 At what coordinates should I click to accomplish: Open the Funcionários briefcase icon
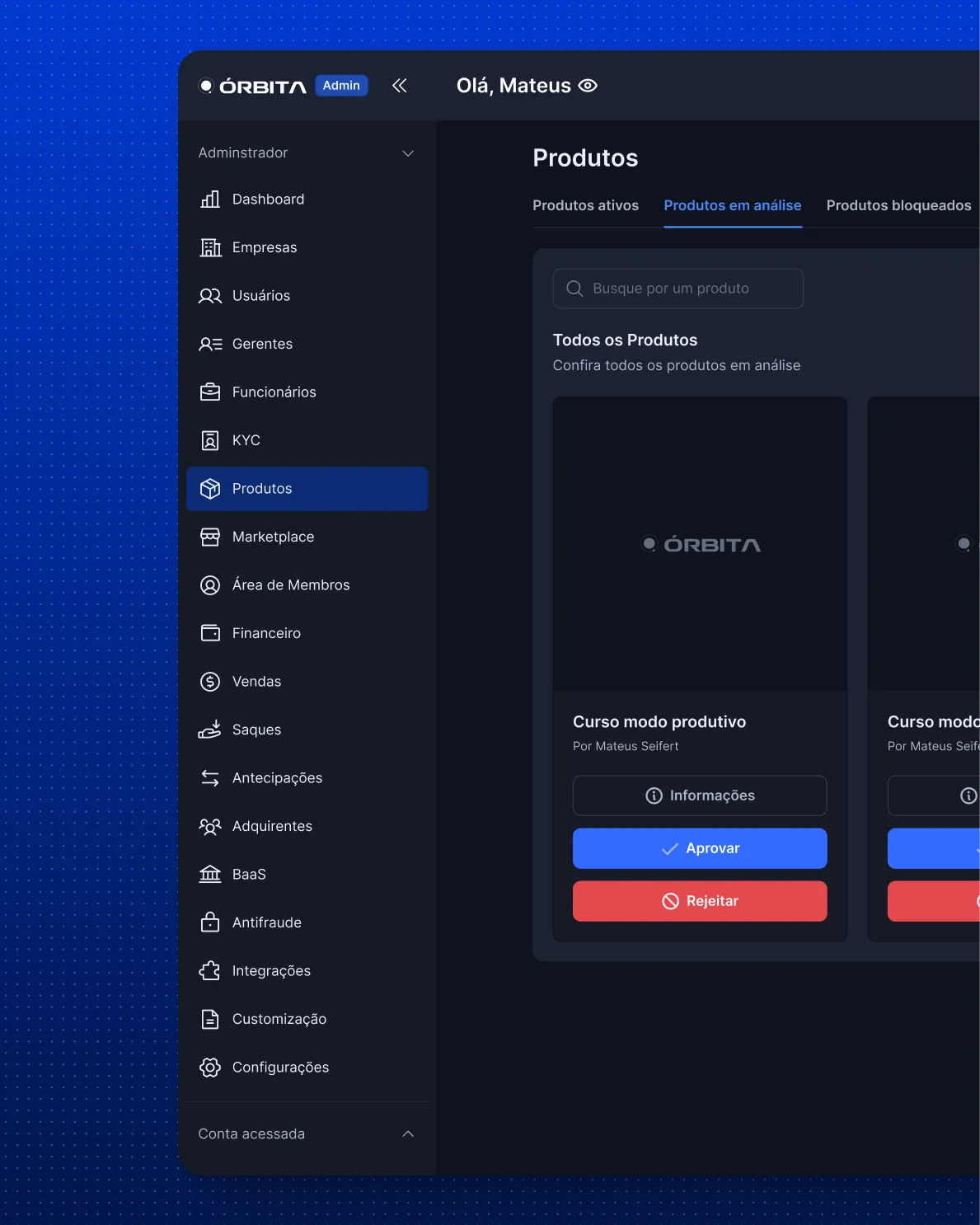(210, 392)
